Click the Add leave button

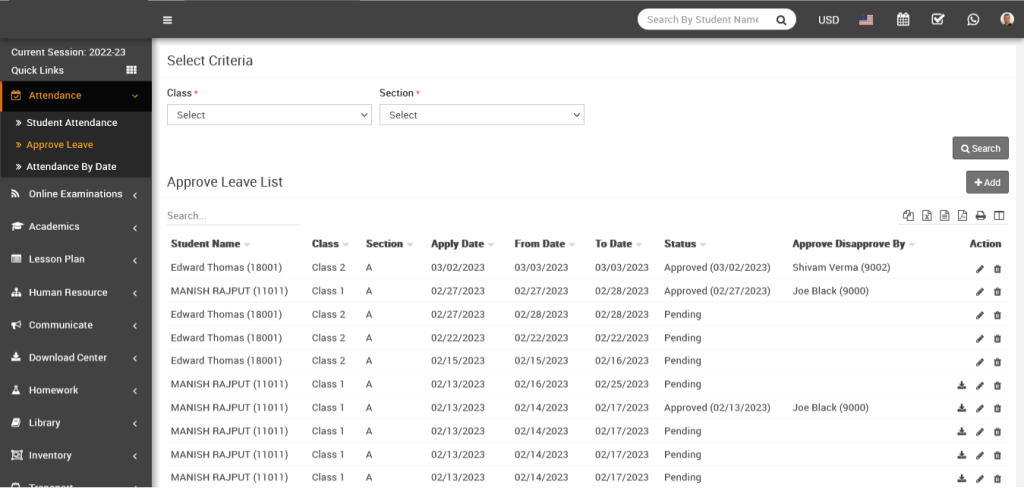click(x=987, y=183)
